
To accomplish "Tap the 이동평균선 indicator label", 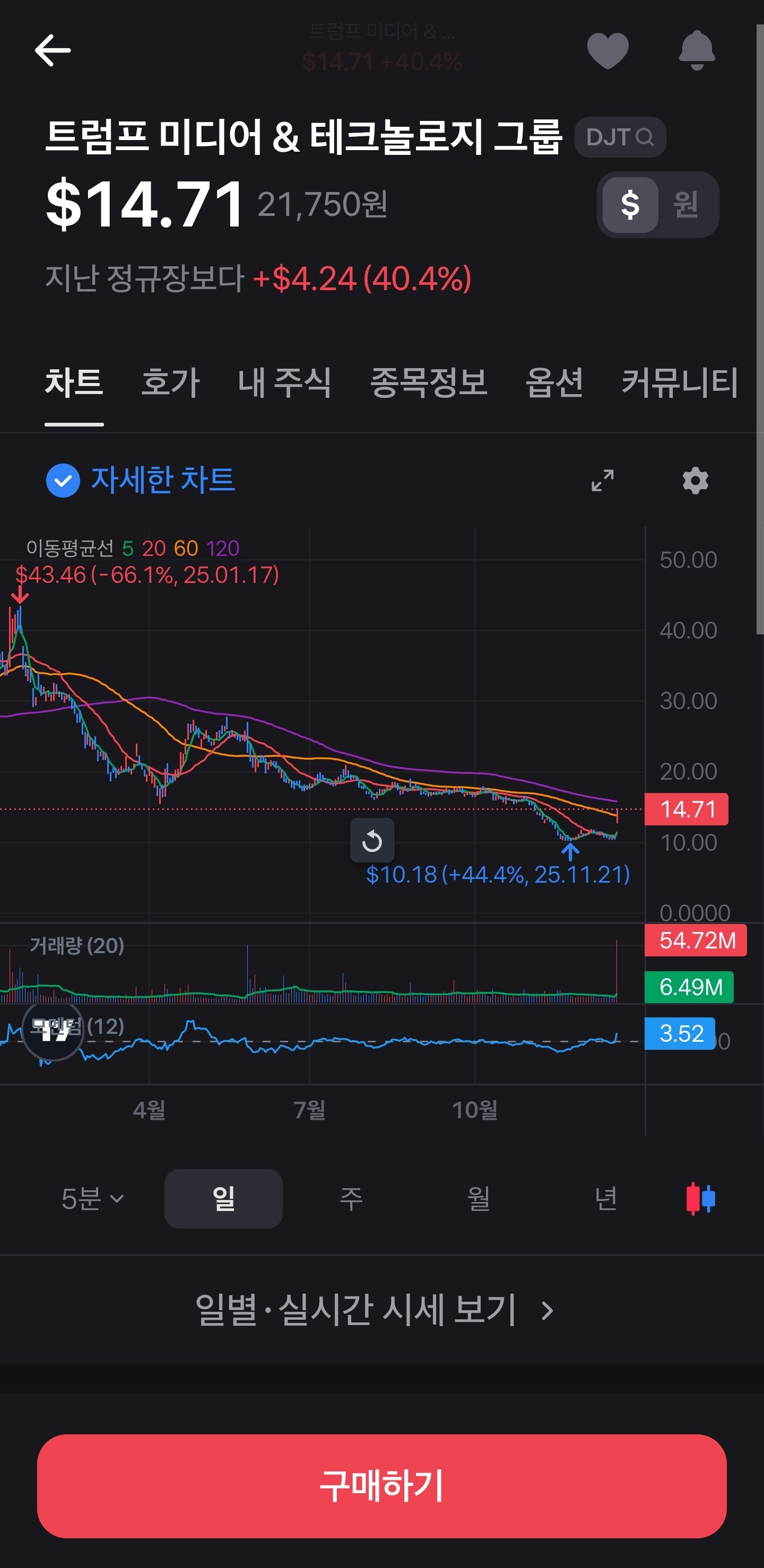I will point(70,548).
